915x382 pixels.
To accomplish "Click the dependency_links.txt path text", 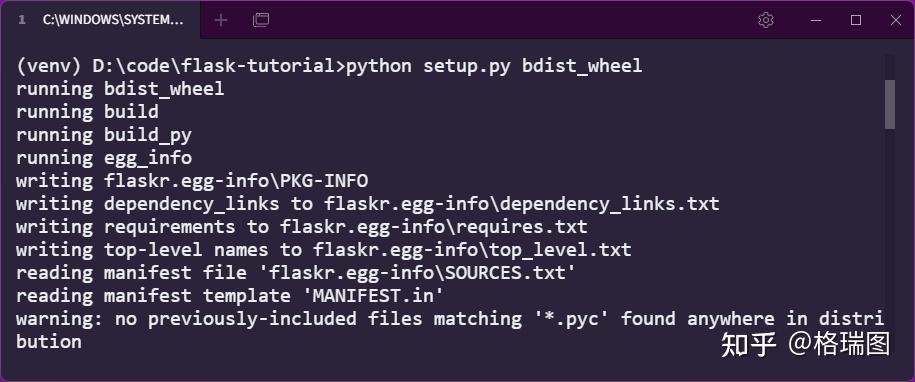I will [522, 204].
